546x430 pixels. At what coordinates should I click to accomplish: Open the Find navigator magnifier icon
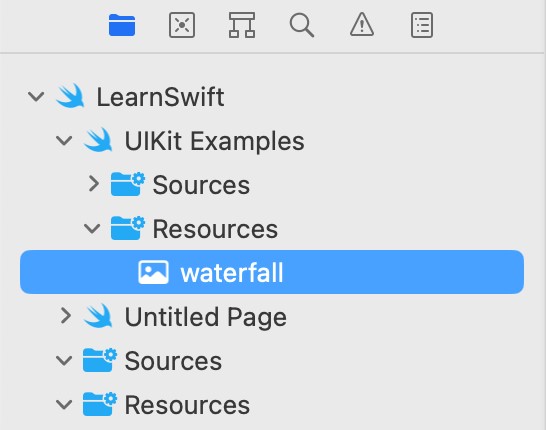(302, 25)
